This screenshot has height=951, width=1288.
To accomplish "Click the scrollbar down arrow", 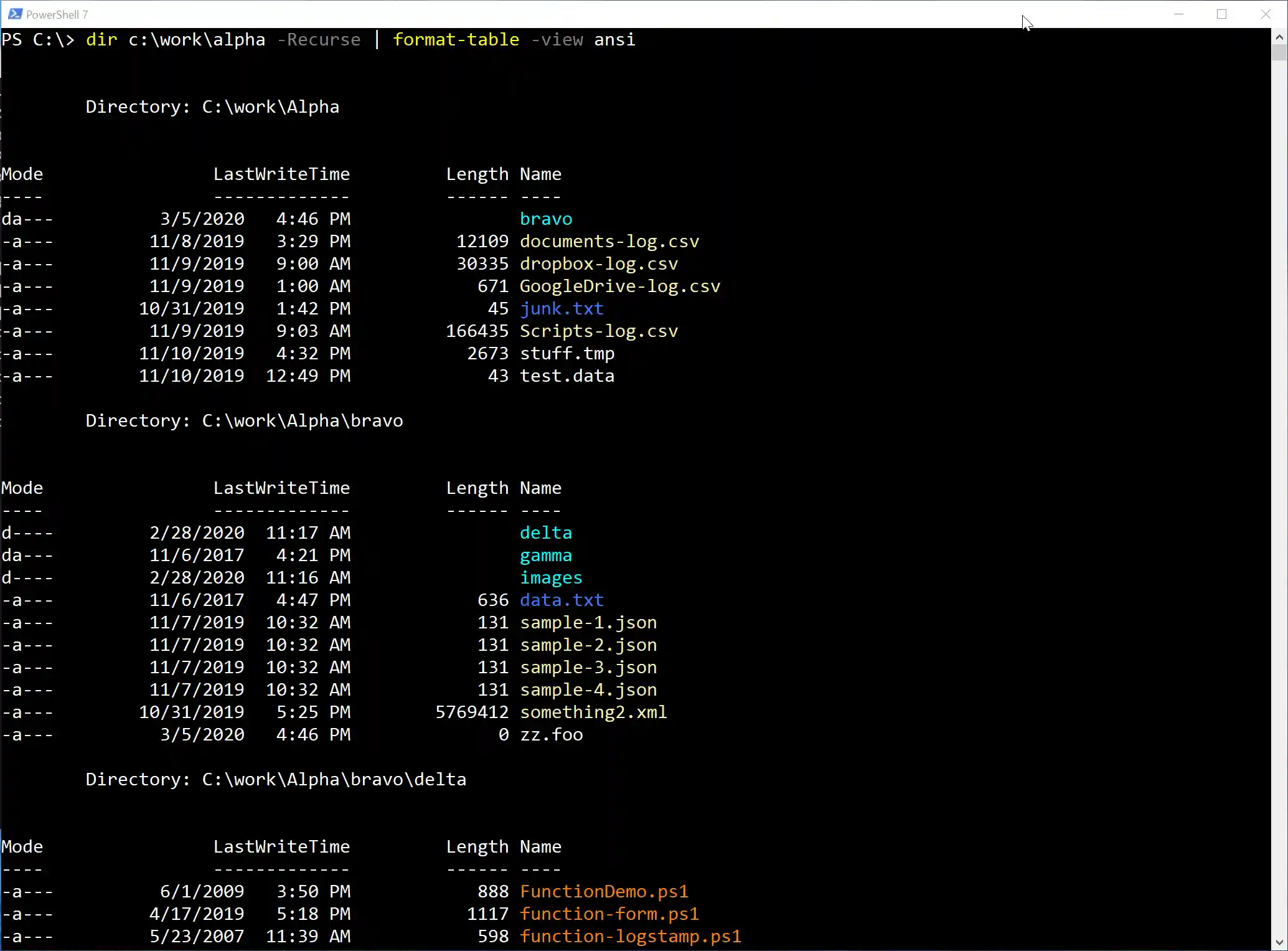I will pyautogui.click(x=1280, y=942).
